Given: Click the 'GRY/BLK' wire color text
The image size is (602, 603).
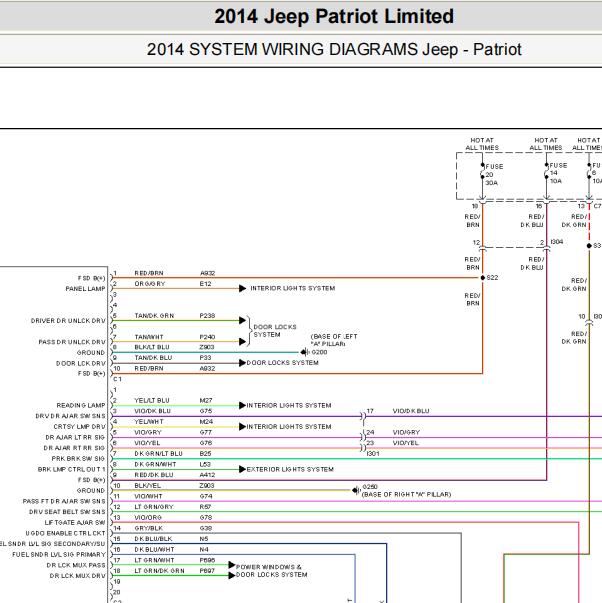Looking at the screenshot, I should 148,528.
